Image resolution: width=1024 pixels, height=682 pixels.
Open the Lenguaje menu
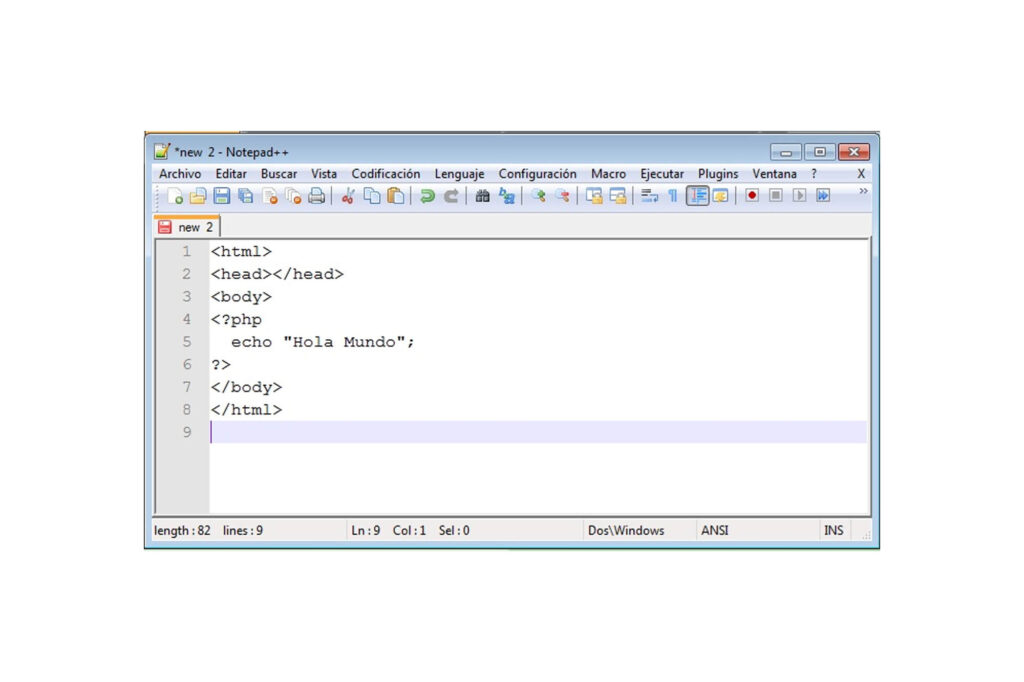coord(459,174)
